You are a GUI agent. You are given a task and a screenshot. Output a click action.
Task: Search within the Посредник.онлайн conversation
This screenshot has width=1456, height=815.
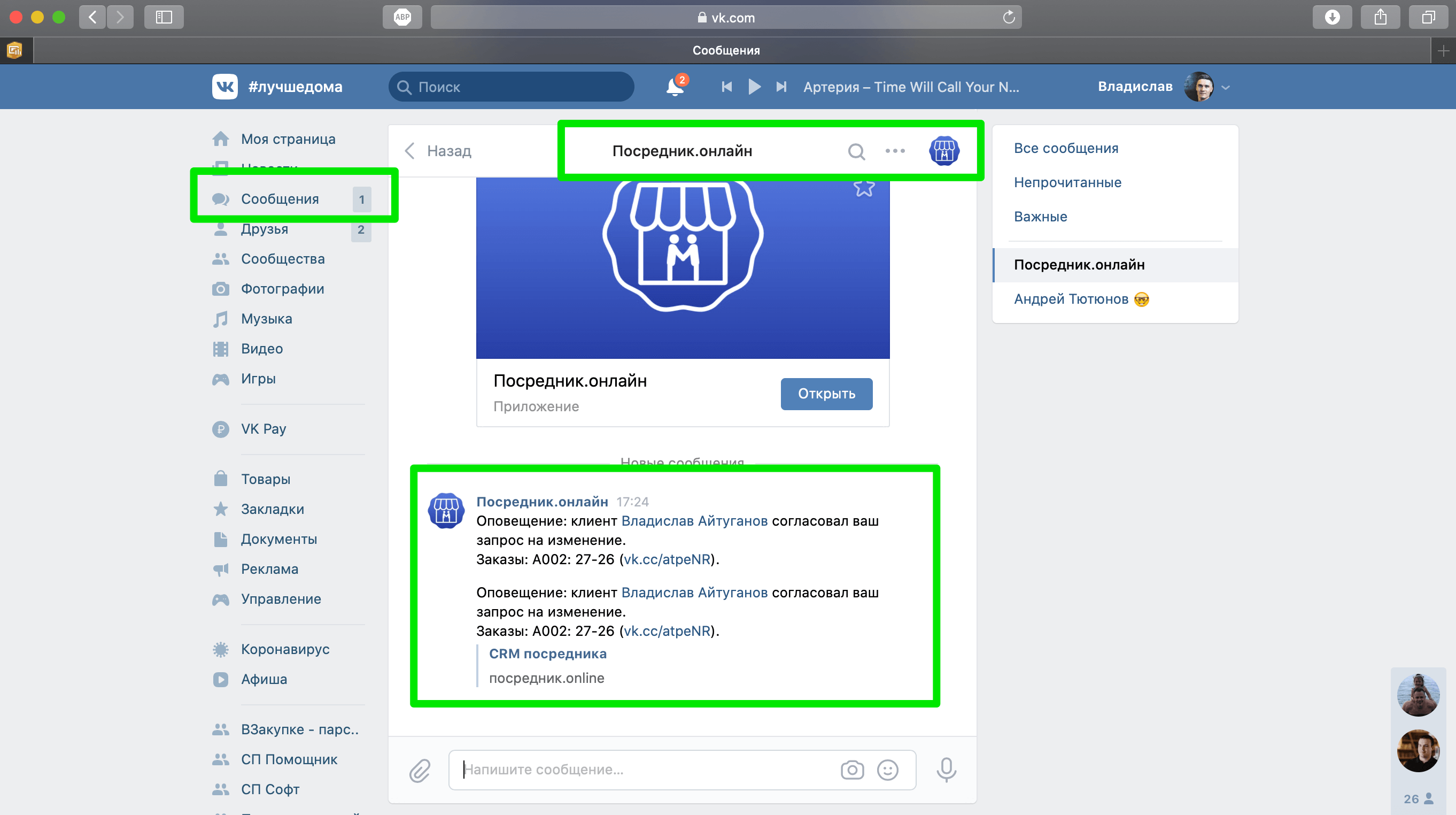[856, 151]
